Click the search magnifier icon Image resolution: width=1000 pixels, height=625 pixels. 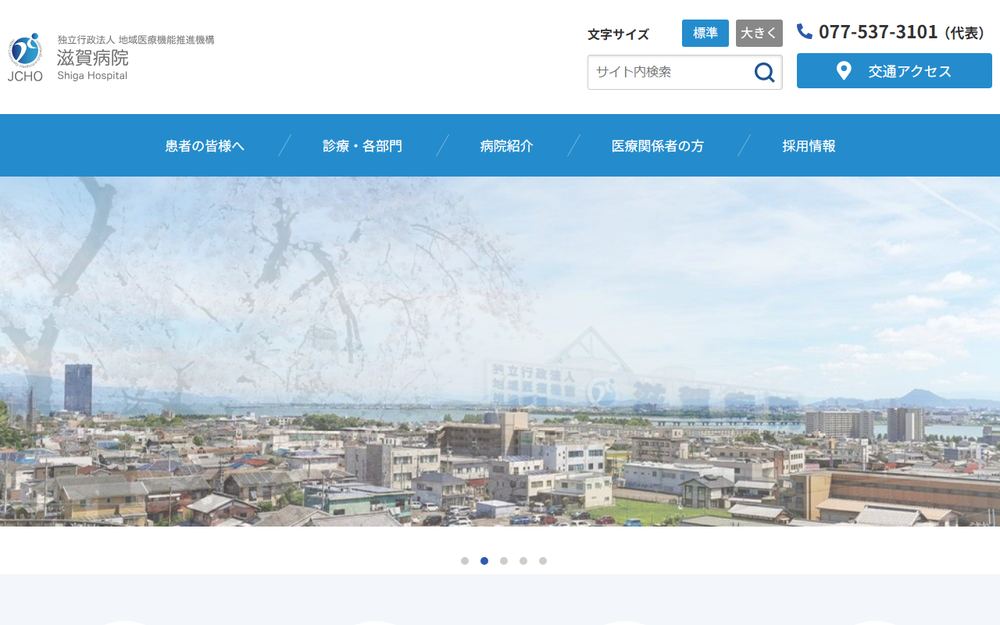click(764, 72)
